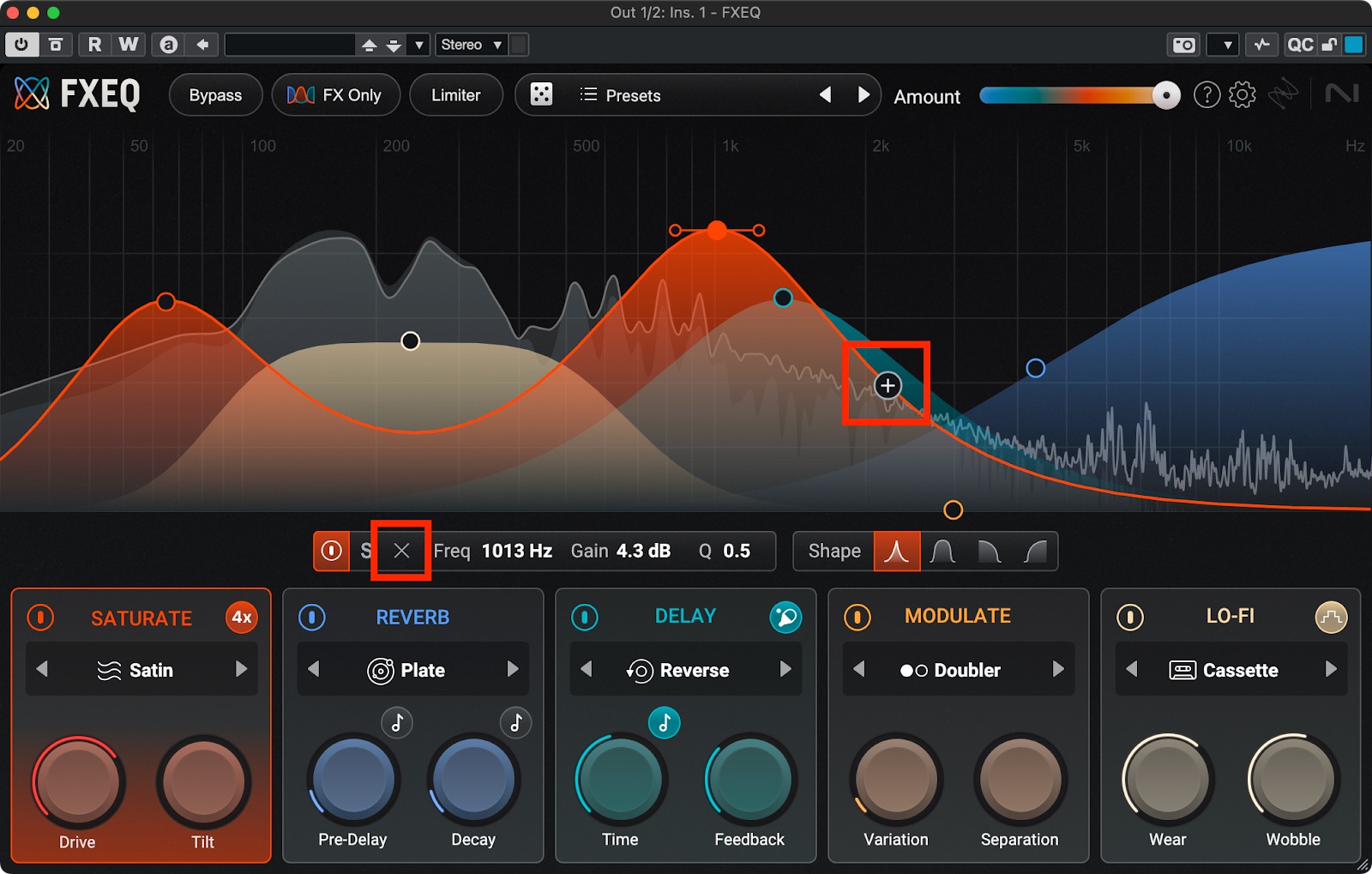The height and width of the screenshot is (874, 1372).
Task: Select the teal delay EQ node
Action: pyautogui.click(x=783, y=298)
